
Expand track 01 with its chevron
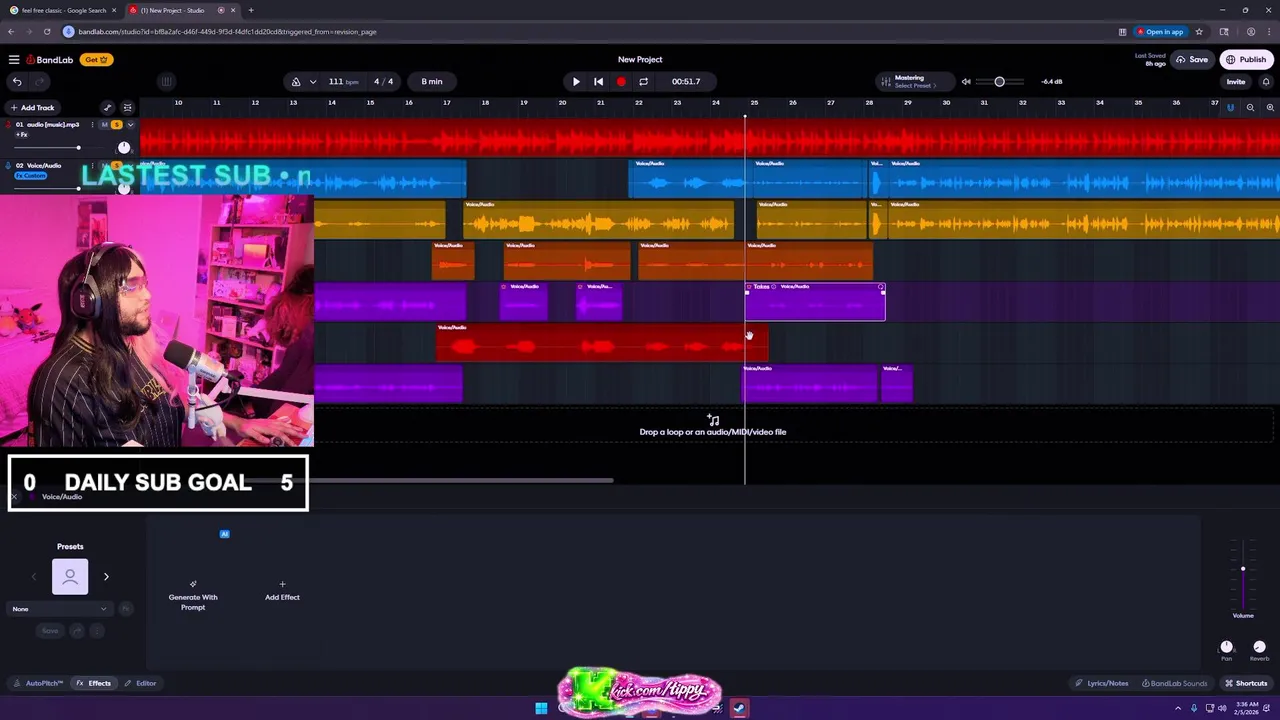click(x=130, y=125)
